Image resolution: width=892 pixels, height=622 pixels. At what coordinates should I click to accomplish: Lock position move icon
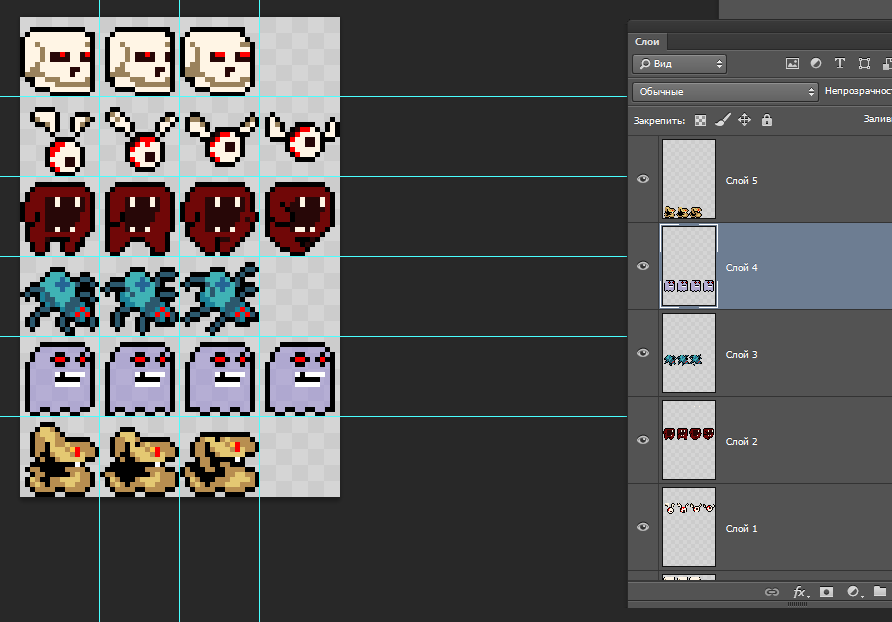coord(744,120)
